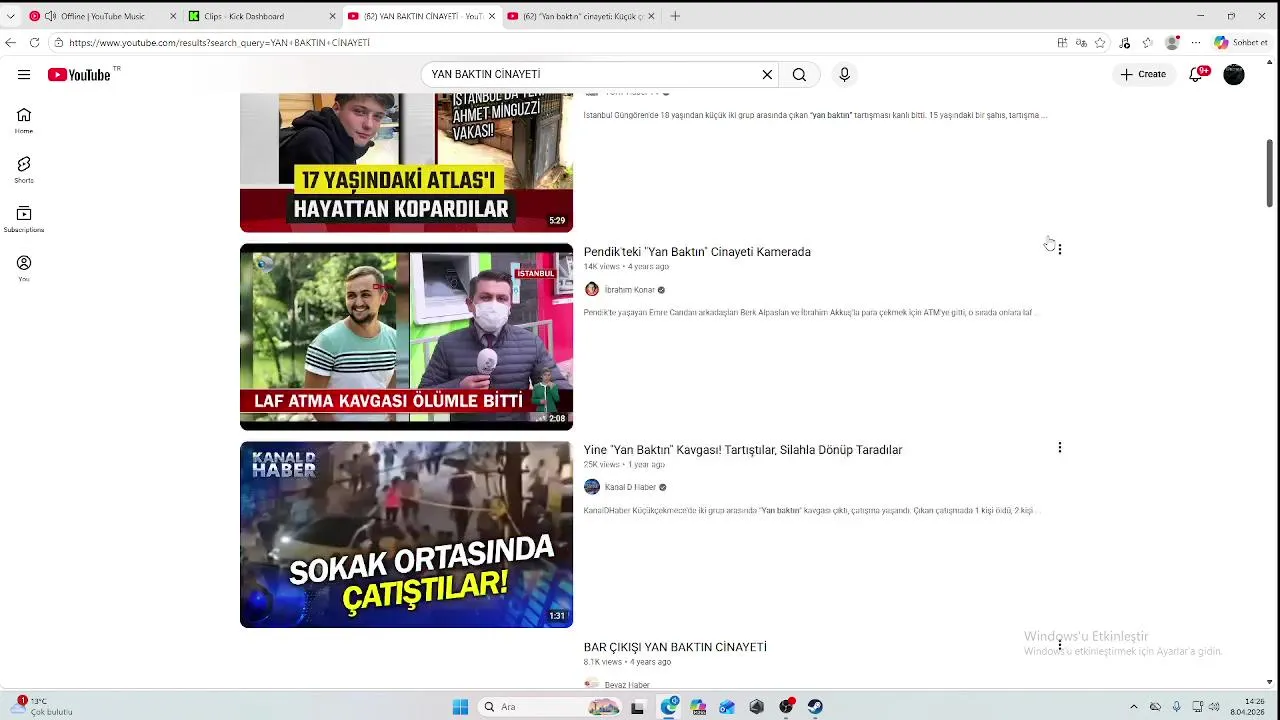The width and height of the screenshot is (1280, 720).
Task: Visit the İbrahim Konar channel name
Action: [x=629, y=290]
